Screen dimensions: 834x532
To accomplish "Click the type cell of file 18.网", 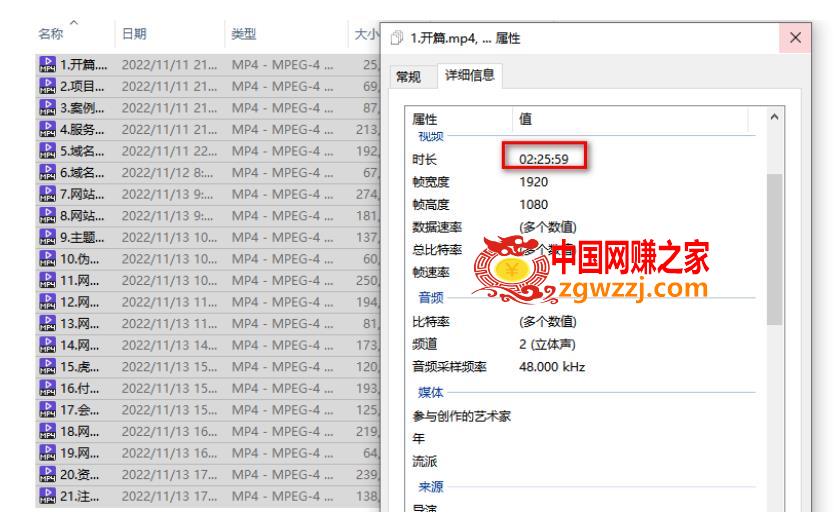I will (282, 431).
